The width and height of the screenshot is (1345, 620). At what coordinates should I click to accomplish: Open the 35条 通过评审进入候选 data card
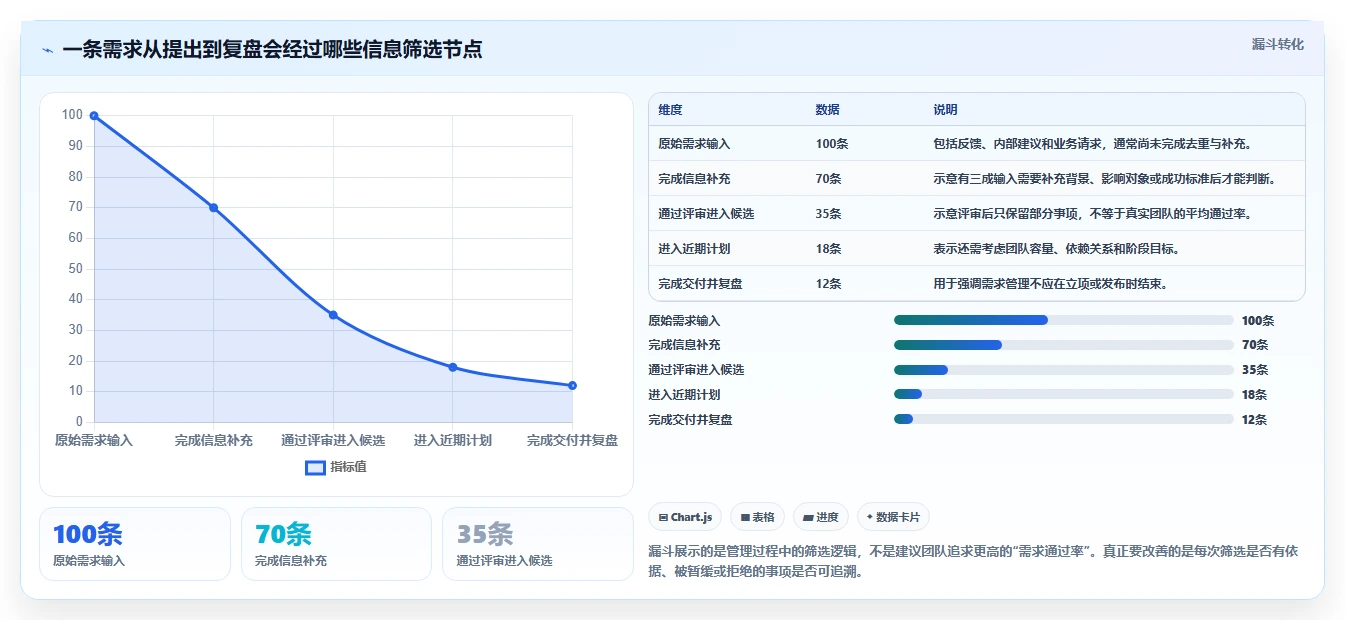[x=538, y=544]
